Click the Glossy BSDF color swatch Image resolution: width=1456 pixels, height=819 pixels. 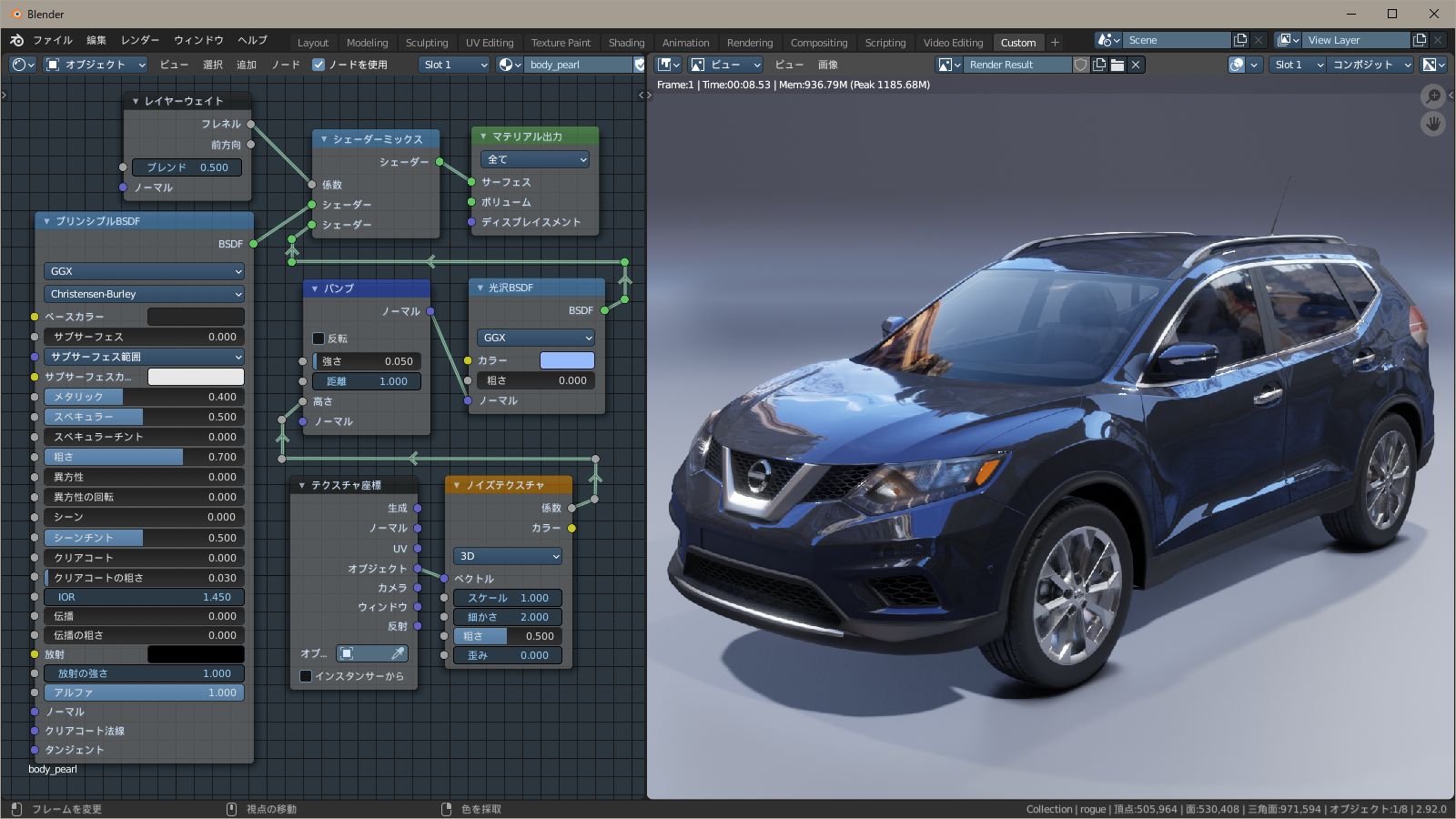pyautogui.click(x=567, y=360)
